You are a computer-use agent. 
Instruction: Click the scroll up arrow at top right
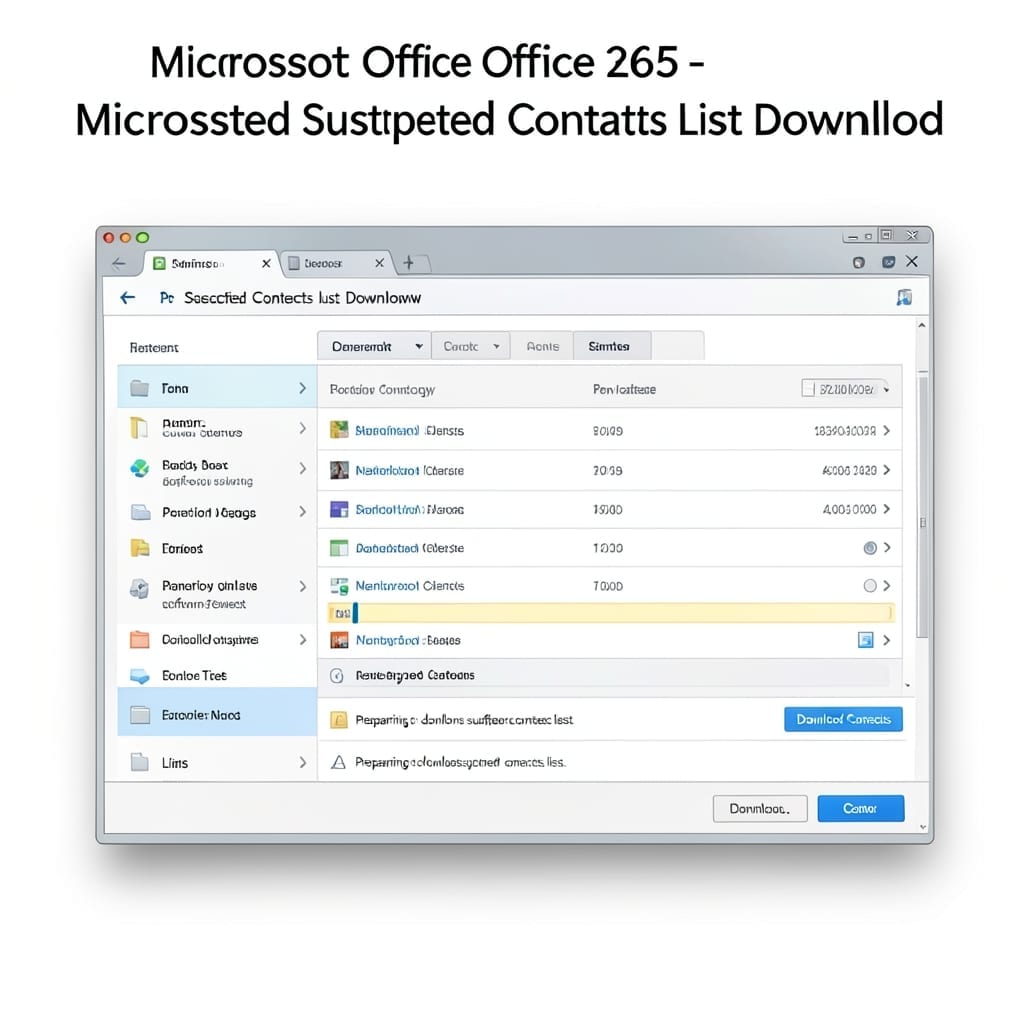point(922,325)
